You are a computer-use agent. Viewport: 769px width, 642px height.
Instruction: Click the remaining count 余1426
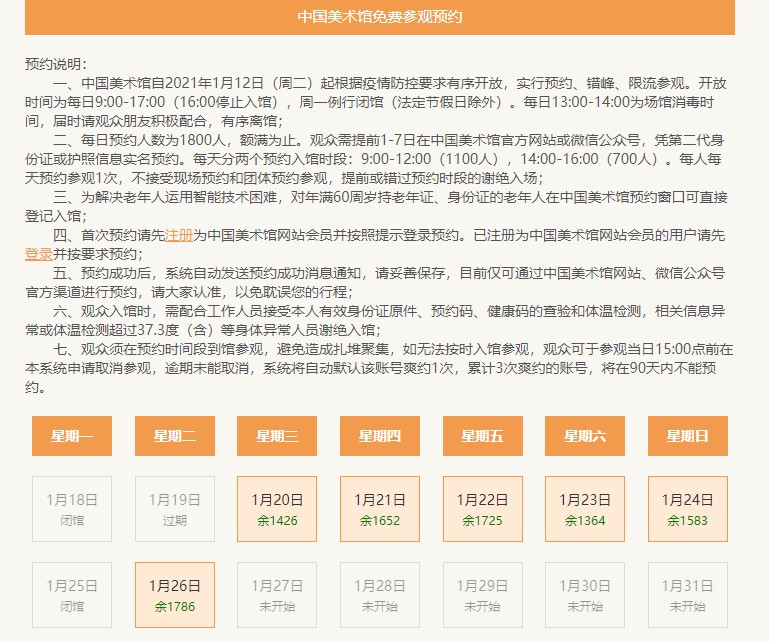(x=277, y=520)
